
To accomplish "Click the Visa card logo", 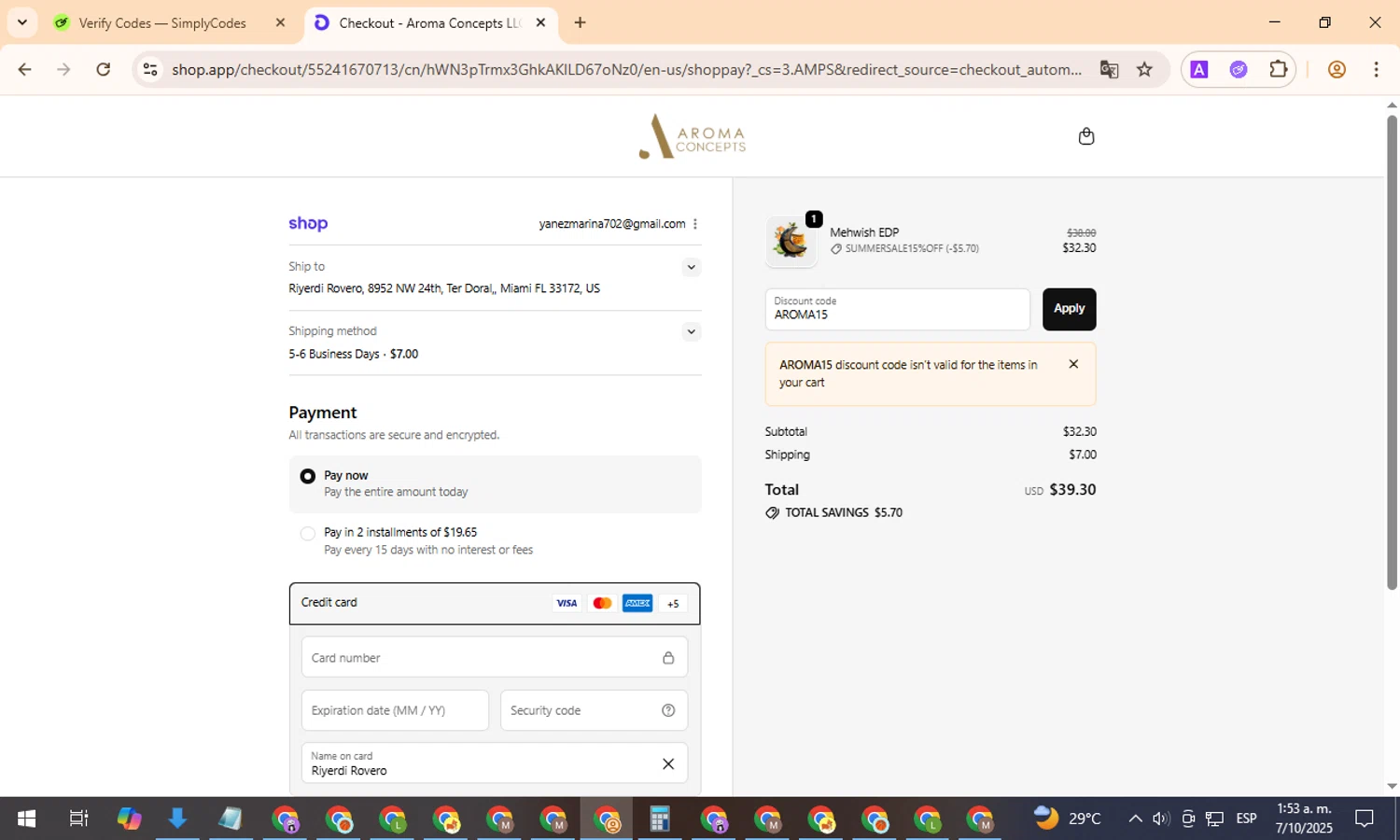I will click(567, 603).
